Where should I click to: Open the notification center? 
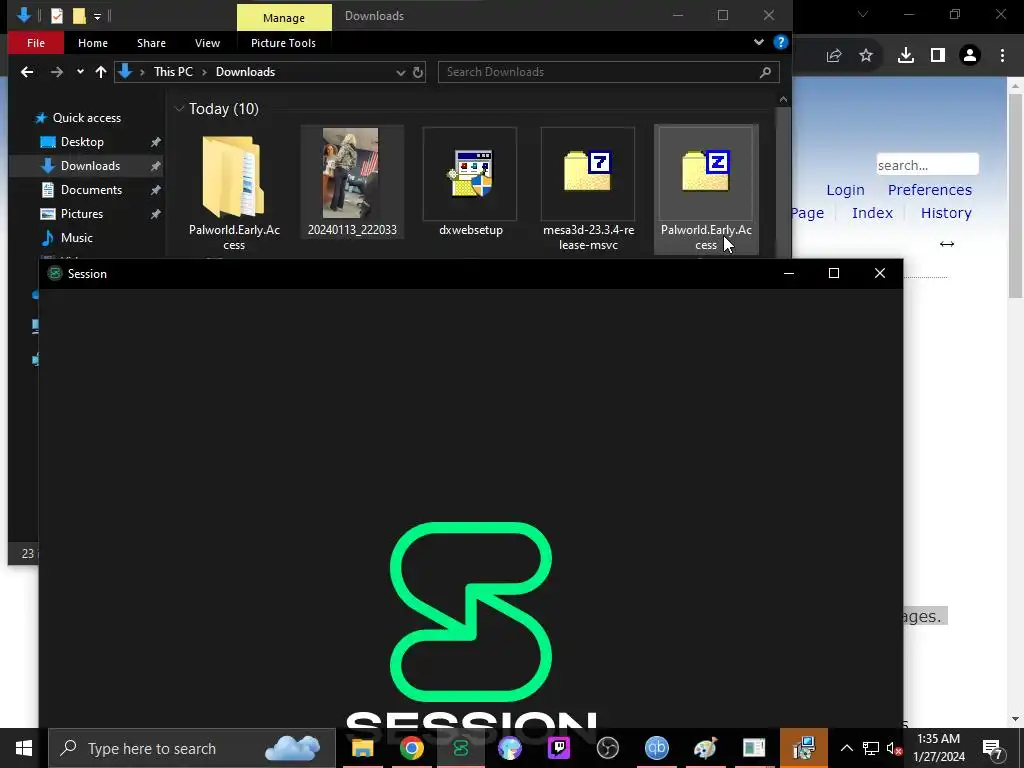point(993,748)
